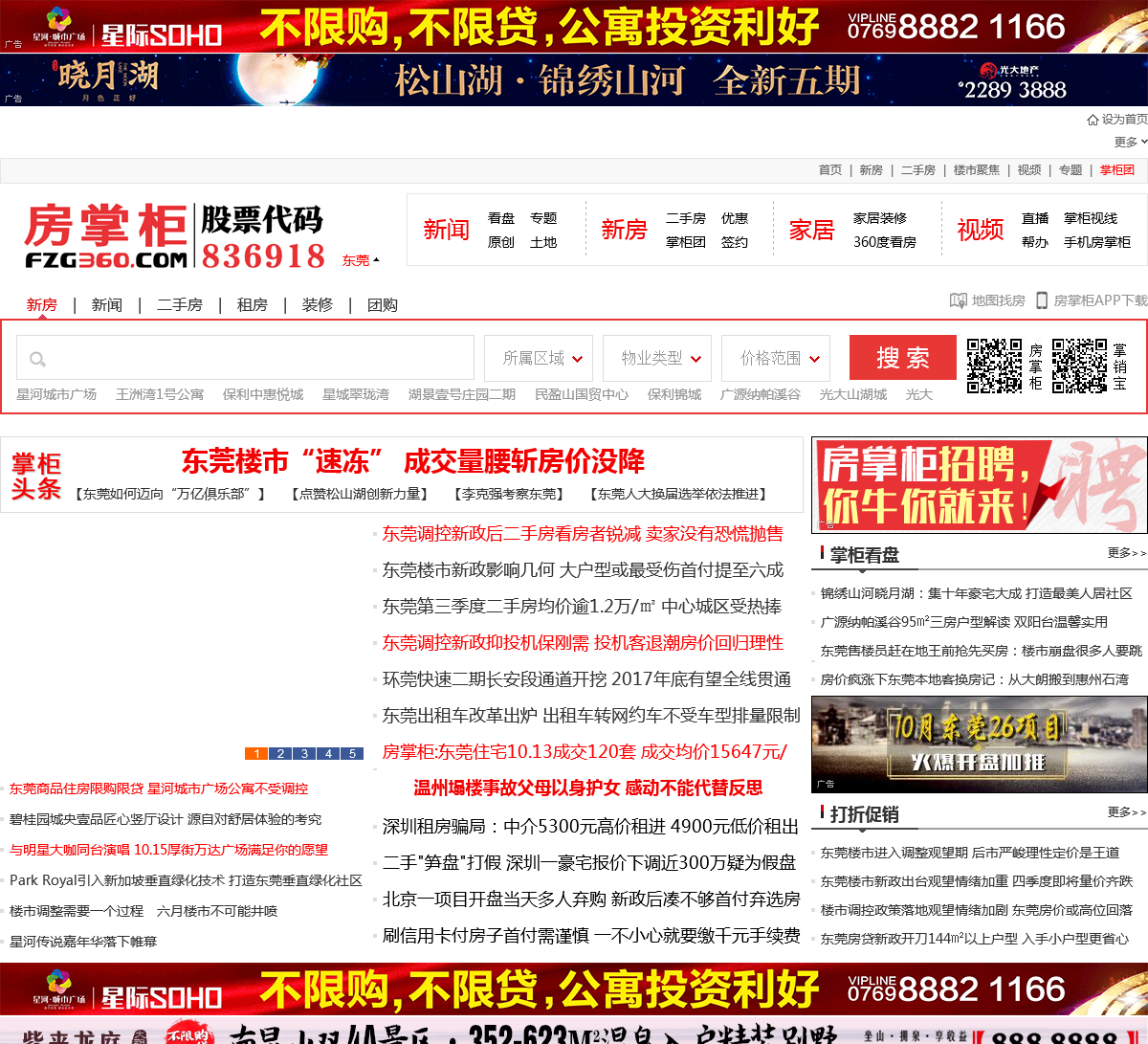The image size is (1148, 1044).
Task: Click the 10月东莞26项目 banner image
Action: (x=980, y=744)
